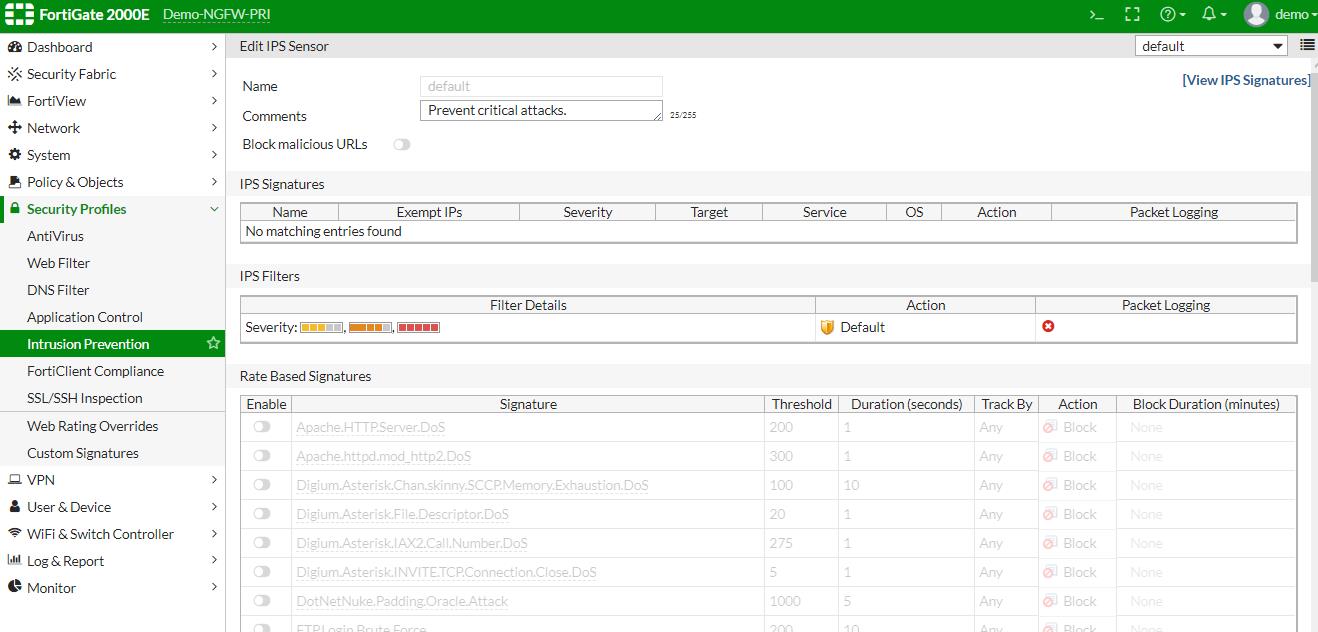Click View IPS Signatures link

(1246, 80)
